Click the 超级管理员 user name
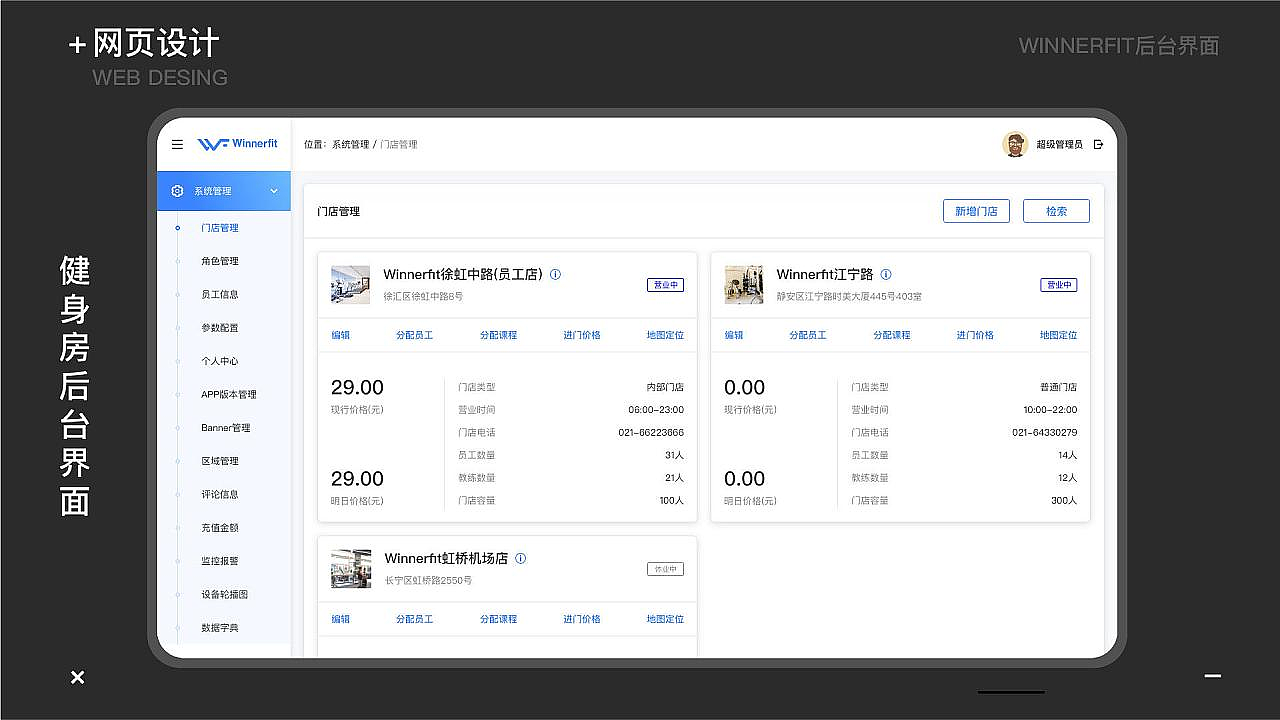This screenshot has width=1280, height=720. coord(1059,144)
